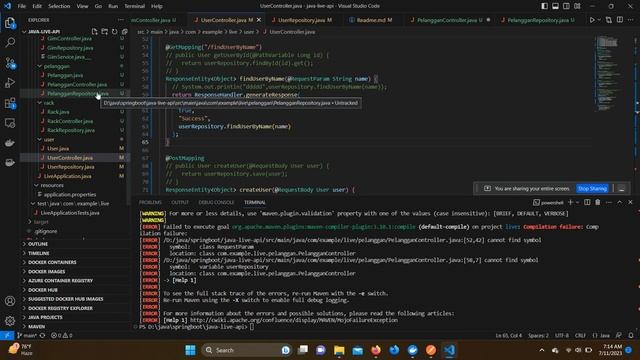Close the UserController.java tab

pos(259,20)
